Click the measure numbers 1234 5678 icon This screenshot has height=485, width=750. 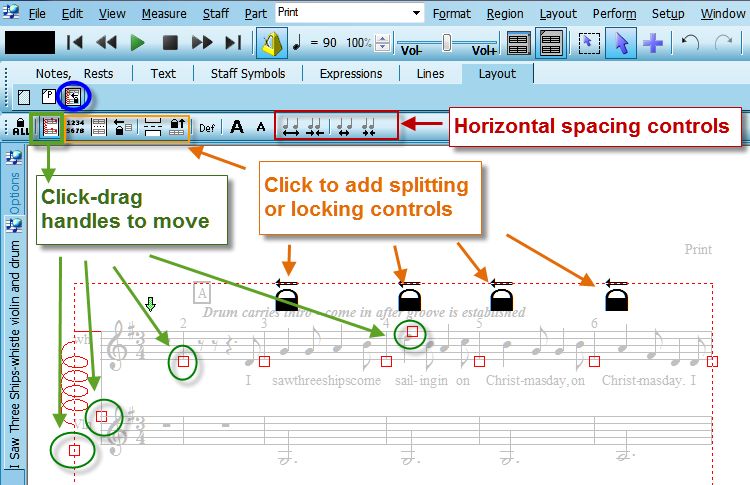75,127
